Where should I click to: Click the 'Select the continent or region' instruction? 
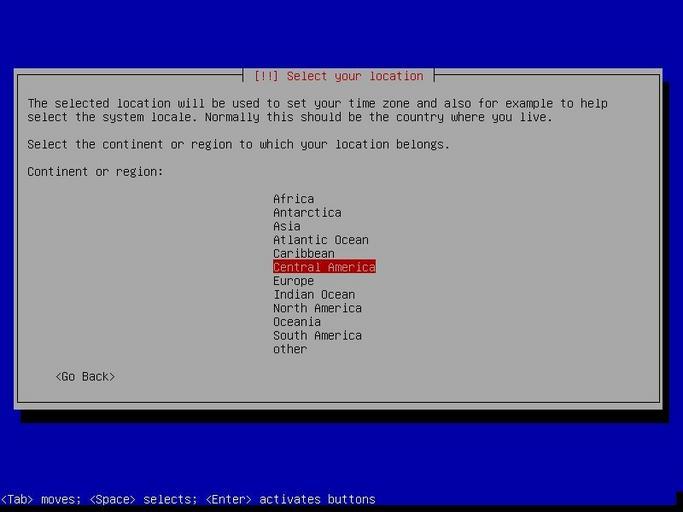point(238,144)
